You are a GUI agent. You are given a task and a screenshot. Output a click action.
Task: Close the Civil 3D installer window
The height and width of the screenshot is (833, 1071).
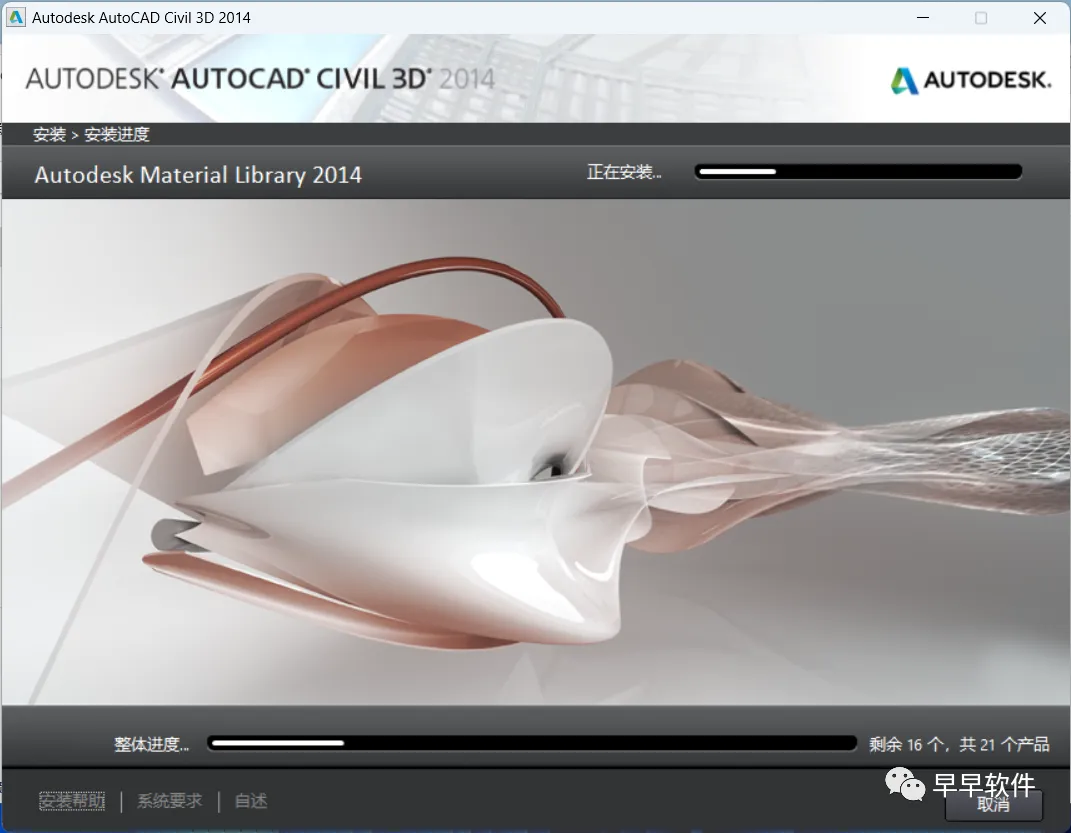(1040, 18)
